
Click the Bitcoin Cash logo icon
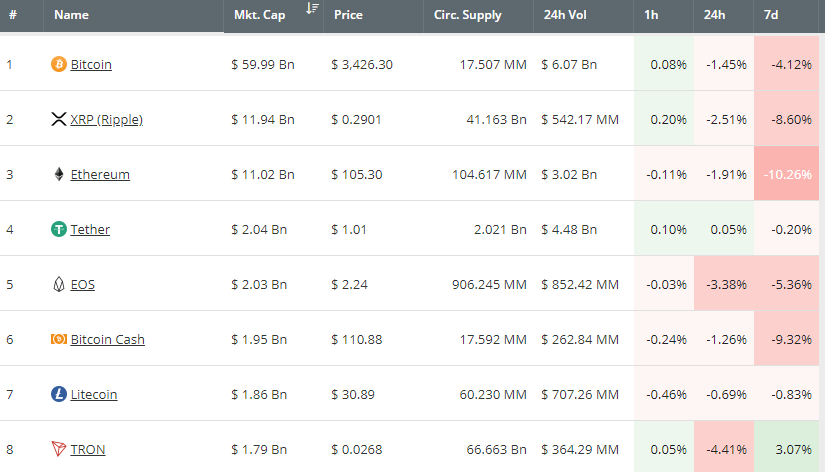click(x=59, y=339)
